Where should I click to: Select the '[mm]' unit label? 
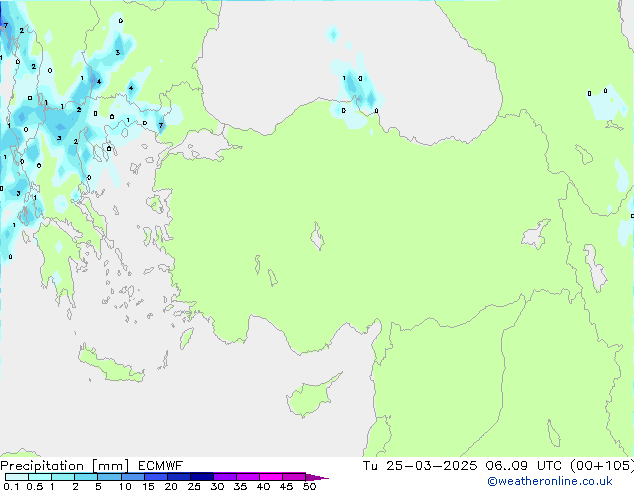(110, 466)
